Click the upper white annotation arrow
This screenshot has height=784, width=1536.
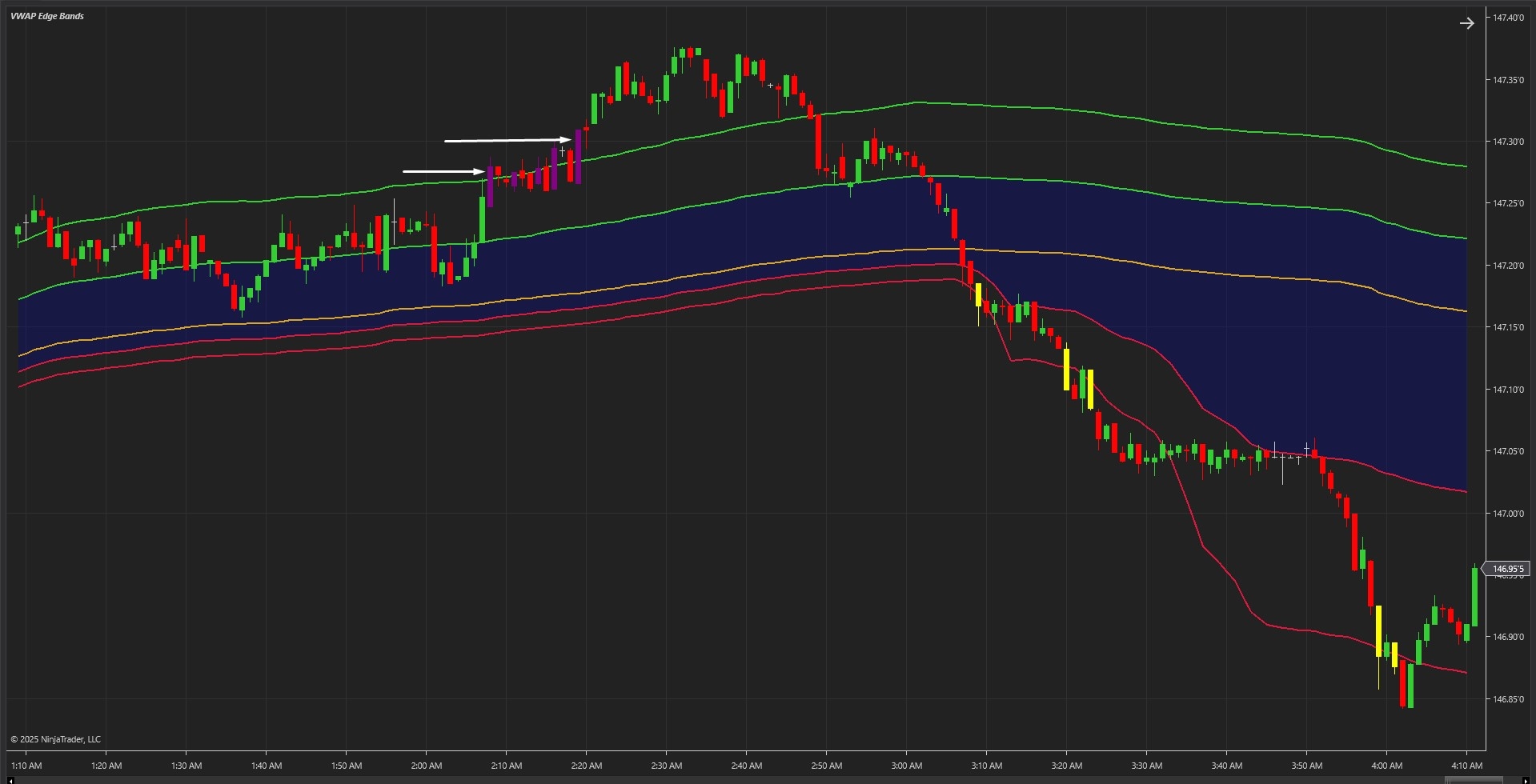point(508,140)
